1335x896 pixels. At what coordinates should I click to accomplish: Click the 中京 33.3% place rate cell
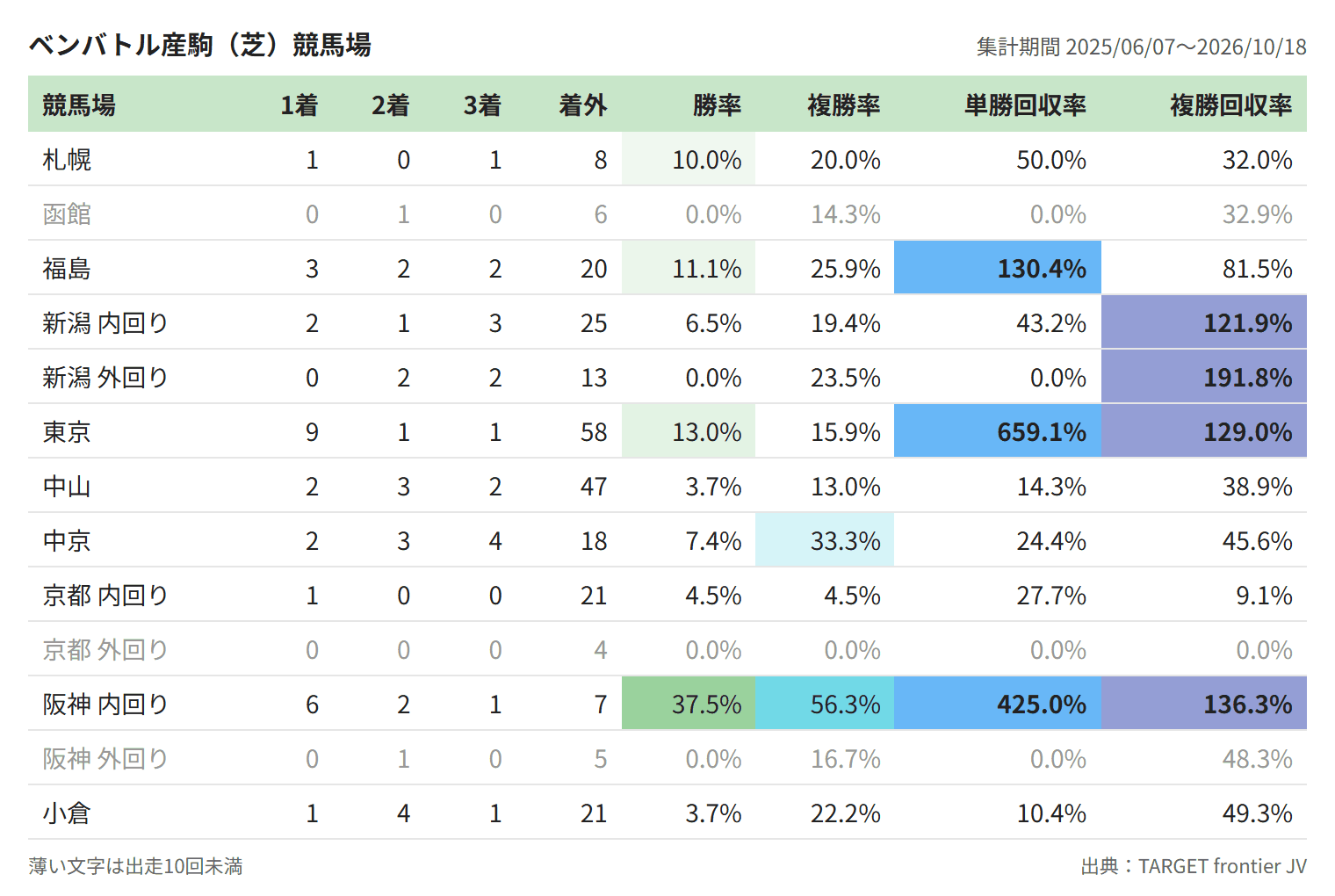825,540
